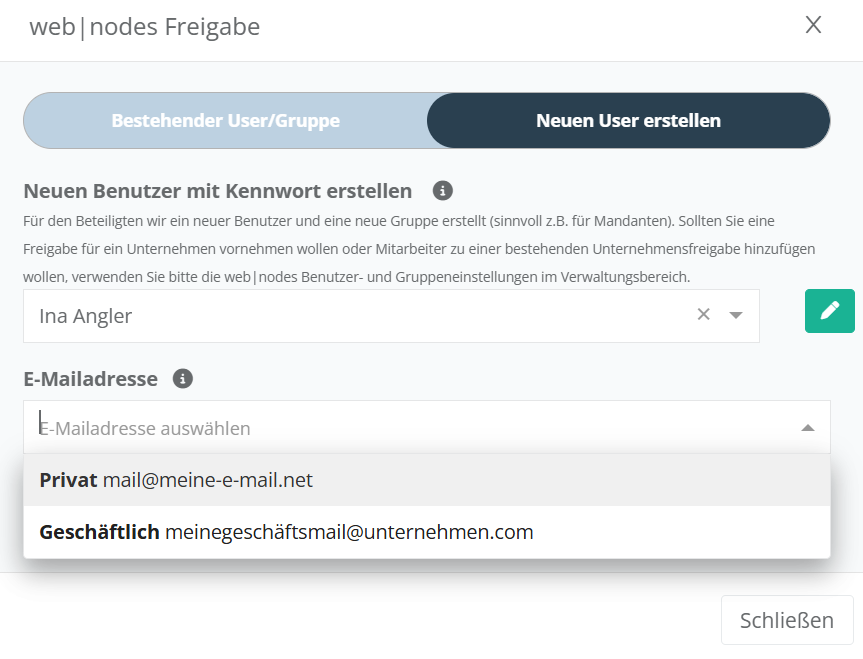Click the Ina Angler name in selector
863x659 pixels.
[x=86, y=316]
